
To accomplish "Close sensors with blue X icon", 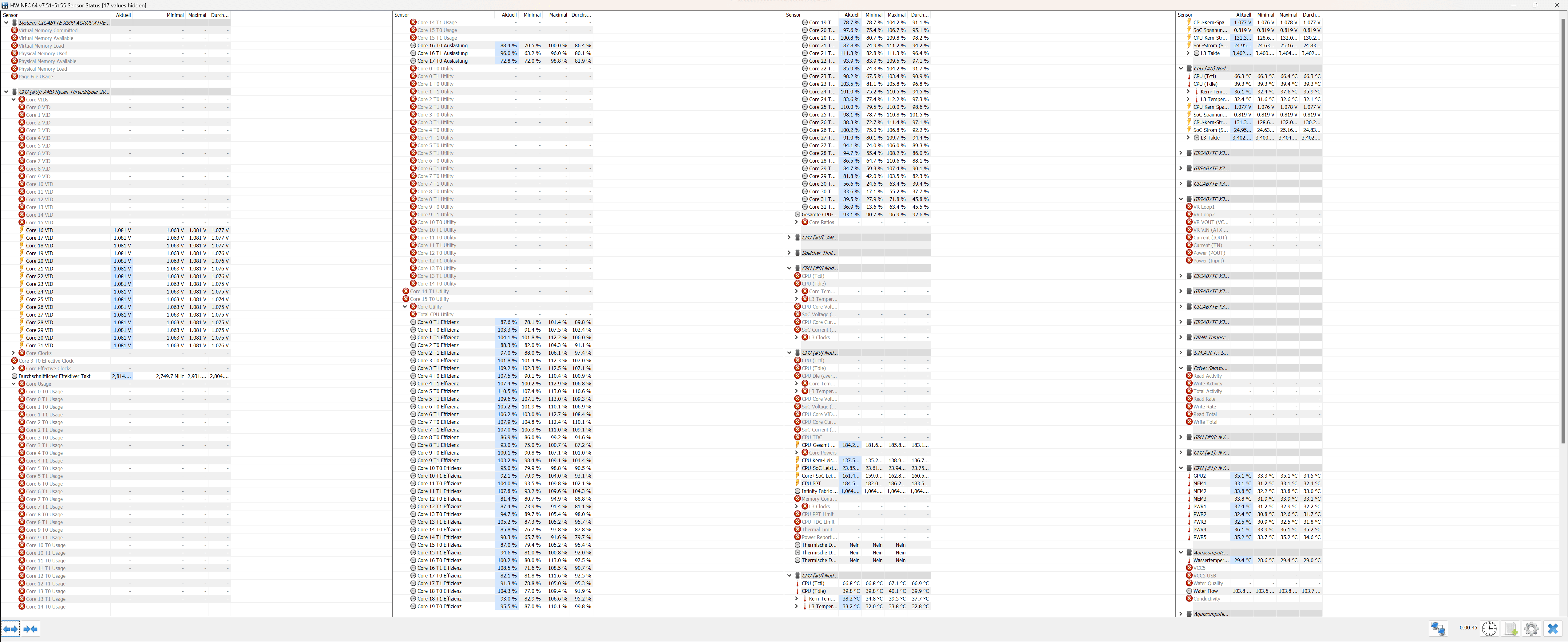I will click(1553, 628).
